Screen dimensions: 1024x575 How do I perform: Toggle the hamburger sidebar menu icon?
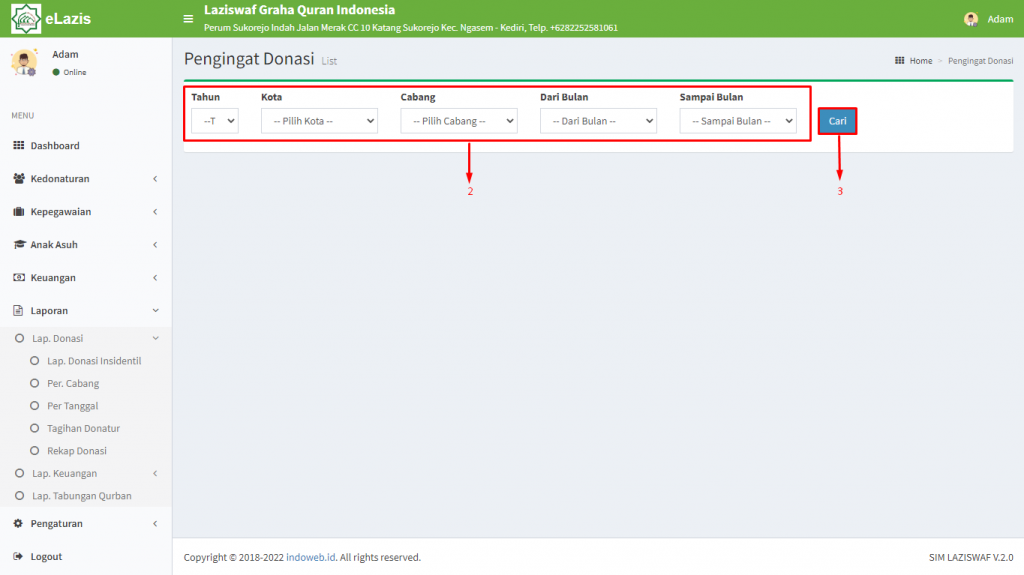(188, 19)
